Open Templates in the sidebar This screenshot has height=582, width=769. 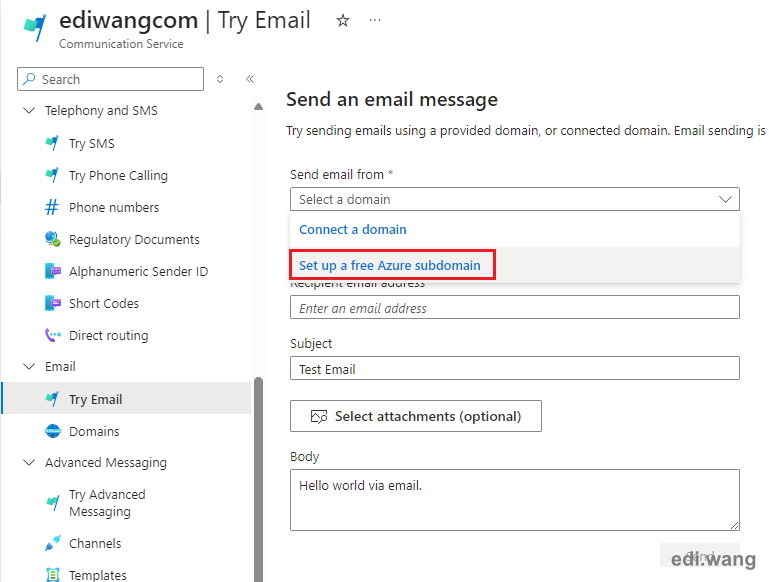[98, 575]
